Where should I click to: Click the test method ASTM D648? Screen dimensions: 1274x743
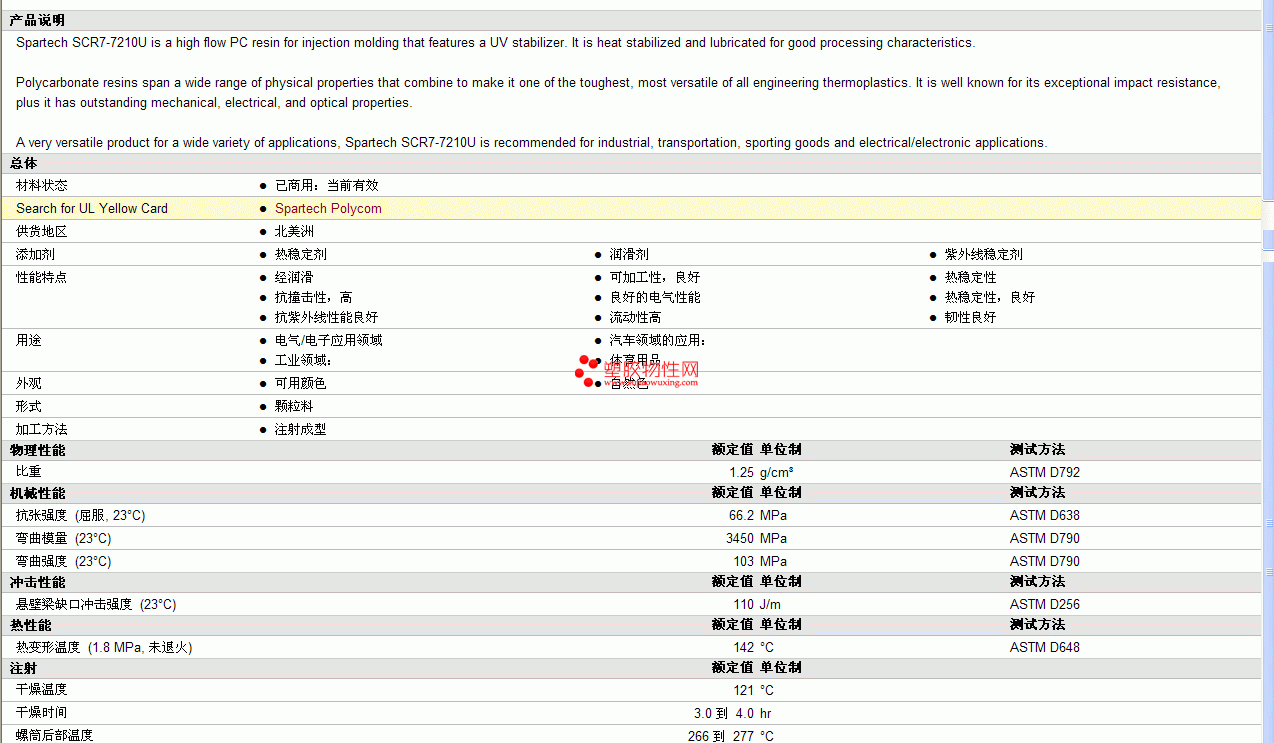click(1045, 647)
